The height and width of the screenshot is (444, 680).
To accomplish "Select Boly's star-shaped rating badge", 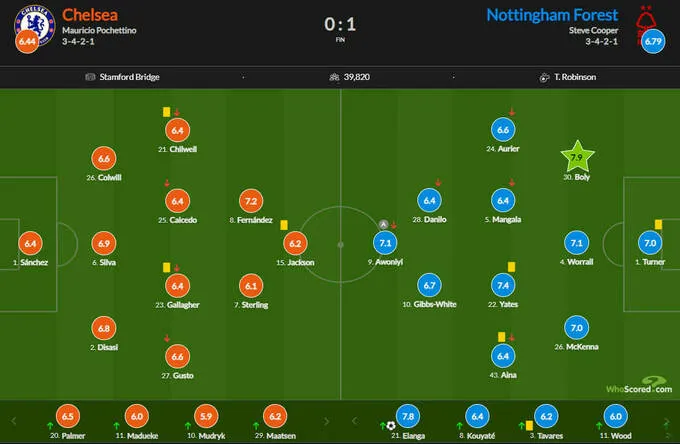I will pos(575,157).
